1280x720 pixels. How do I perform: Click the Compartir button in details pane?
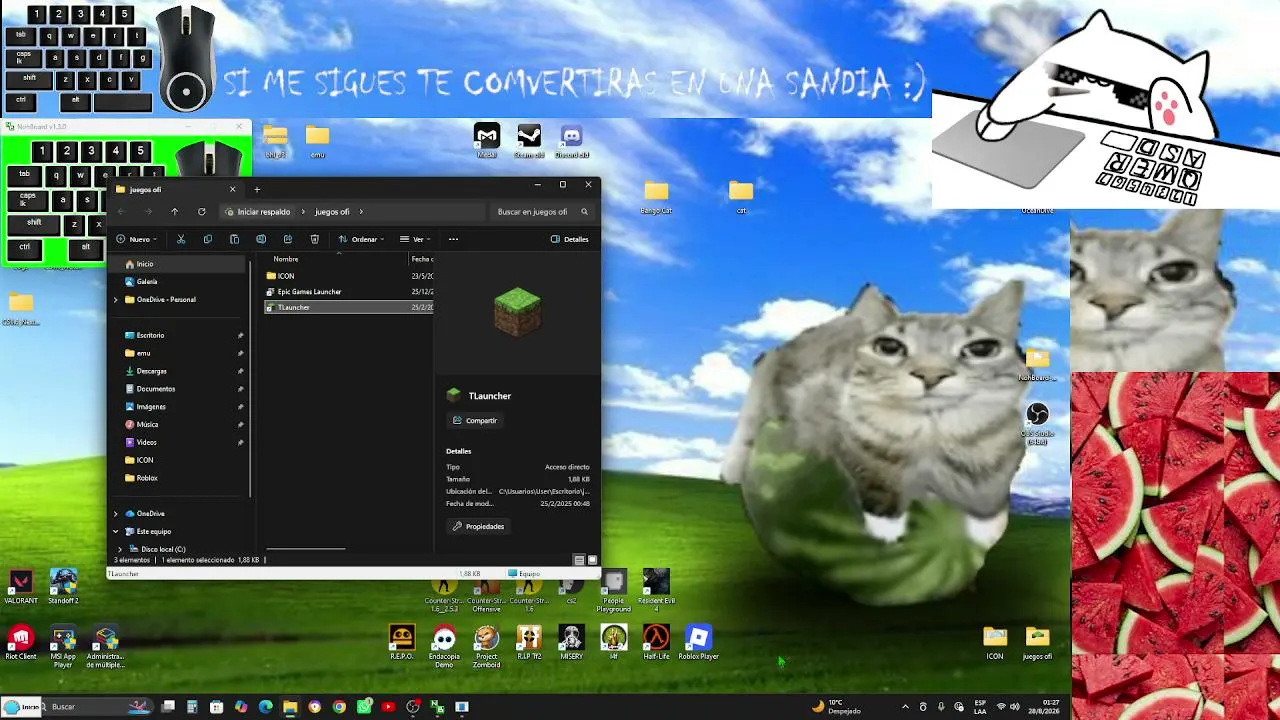(474, 421)
